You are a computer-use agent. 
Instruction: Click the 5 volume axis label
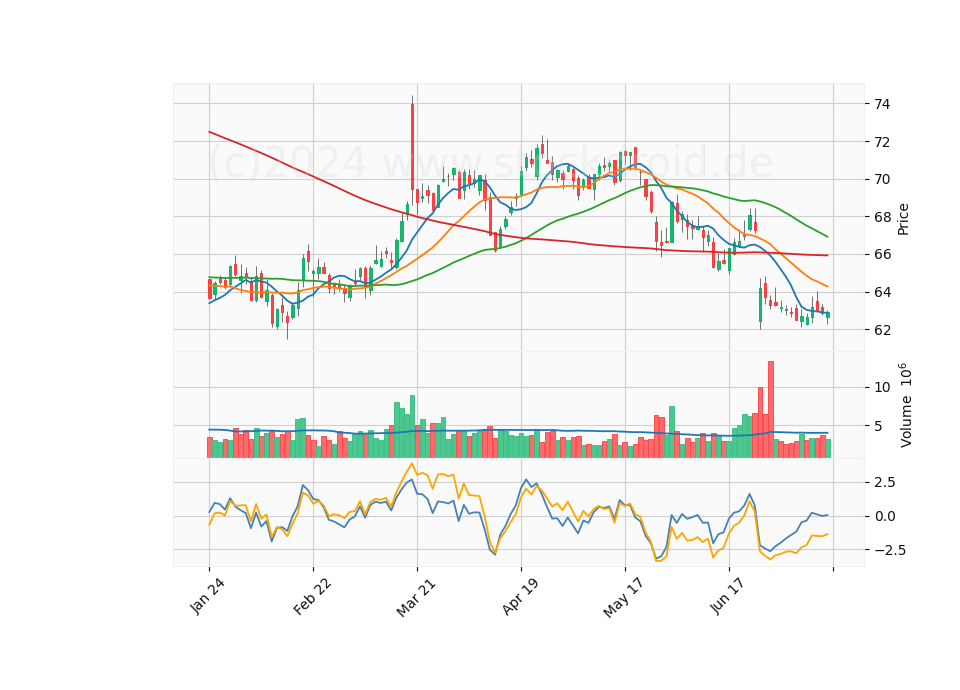click(879, 426)
